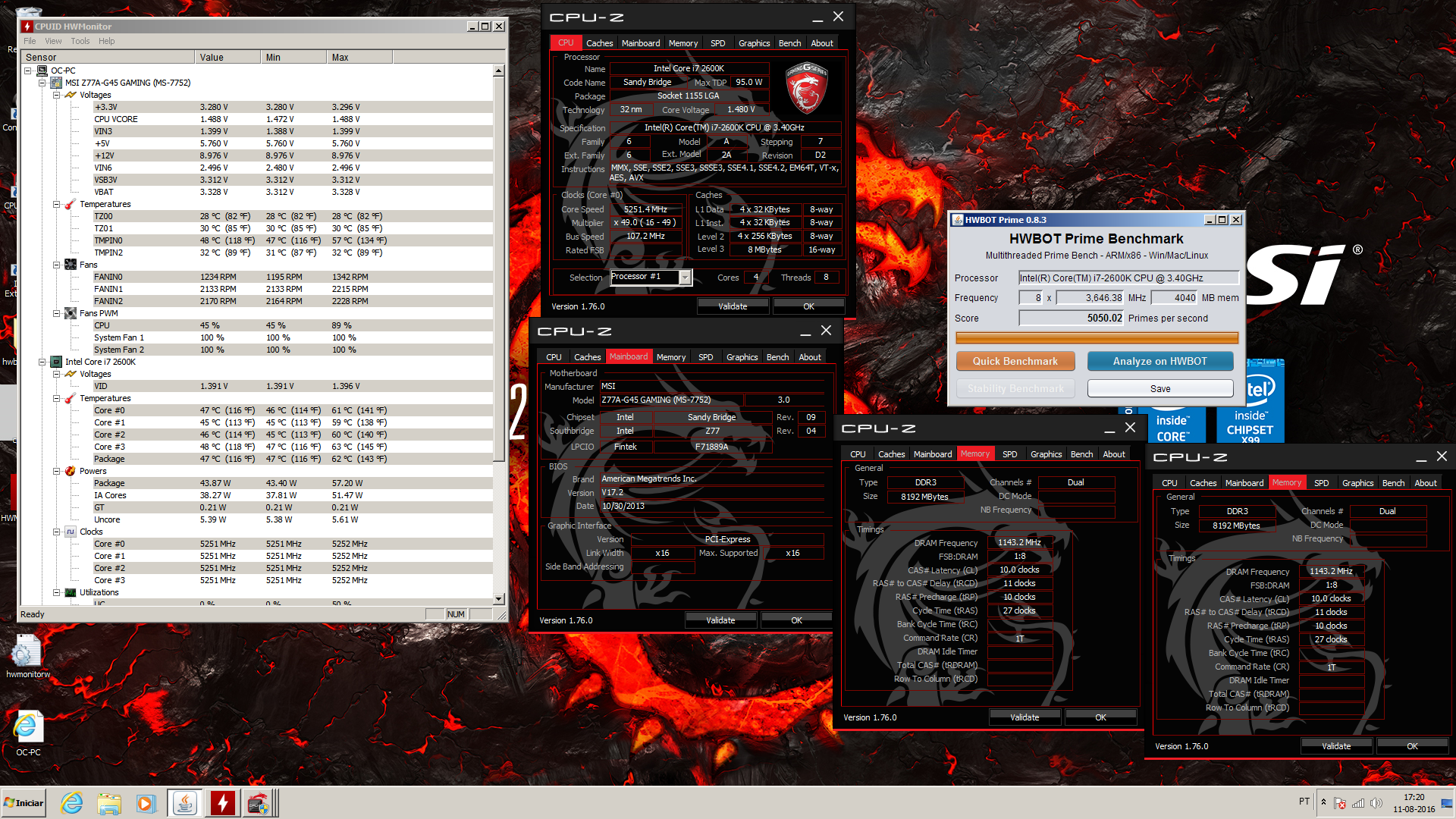This screenshot has height=819, width=1456.
Task: Collapse the MSI Z77A-G45 GAMING node
Action: [42, 83]
